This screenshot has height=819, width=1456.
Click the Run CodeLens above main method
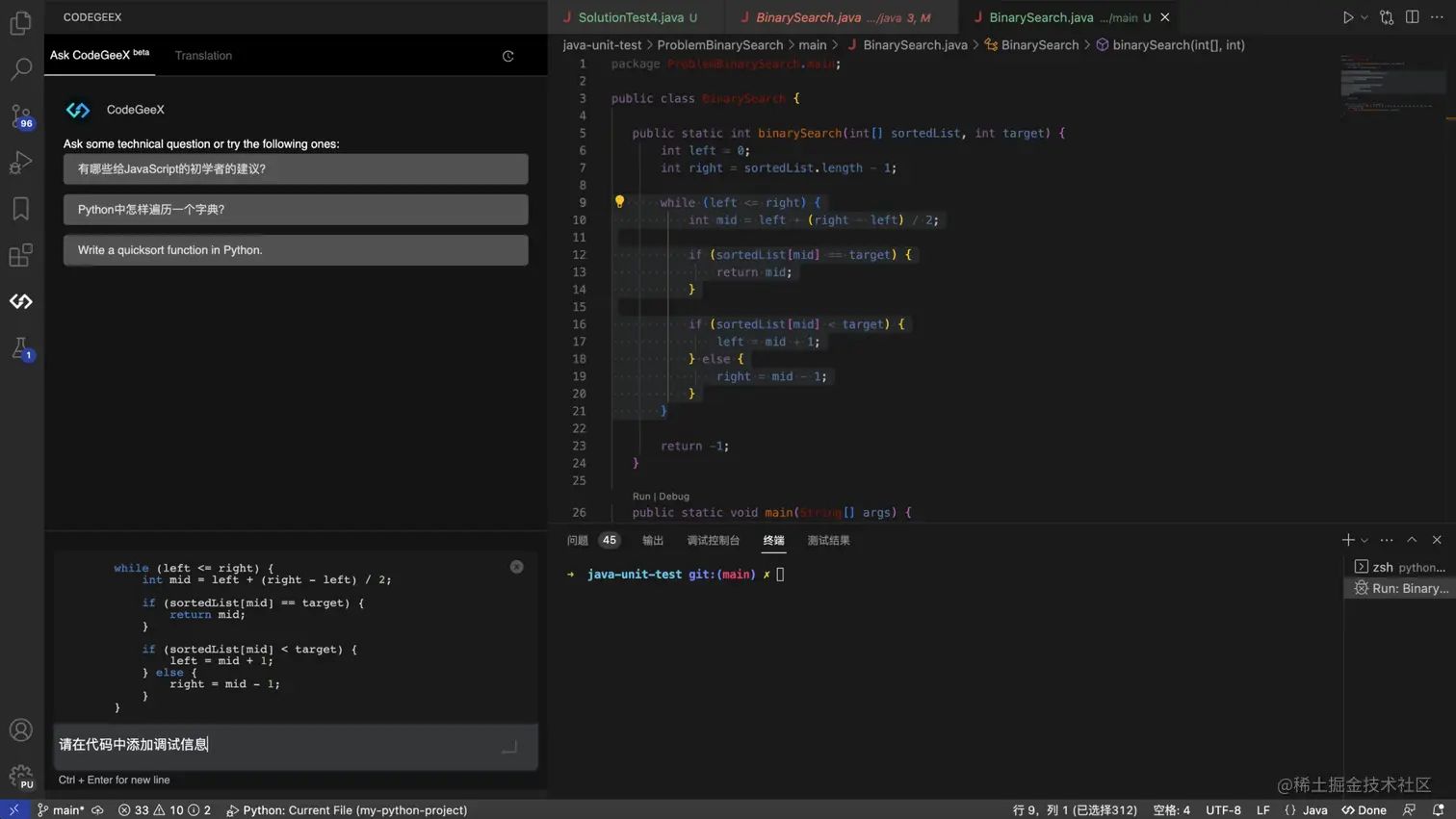coord(641,497)
